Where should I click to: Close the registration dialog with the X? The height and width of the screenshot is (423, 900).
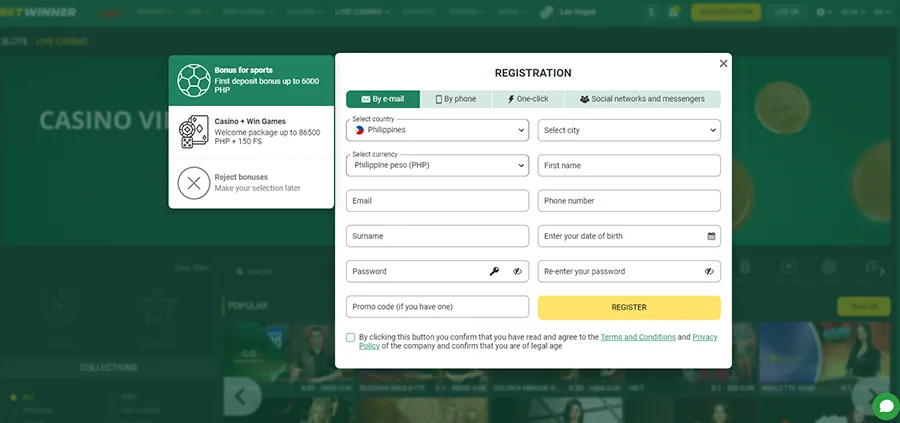pyautogui.click(x=723, y=64)
